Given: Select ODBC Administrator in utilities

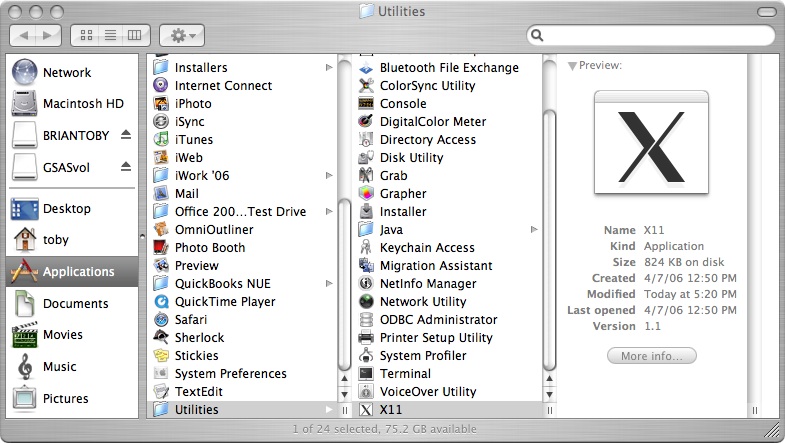Looking at the screenshot, I should (439, 319).
